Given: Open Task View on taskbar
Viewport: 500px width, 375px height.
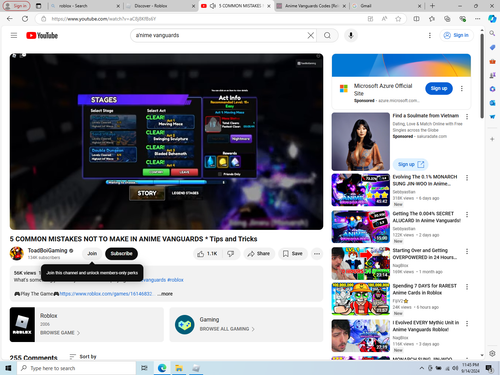Looking at the screenshot, I should [x=144, y=368].
